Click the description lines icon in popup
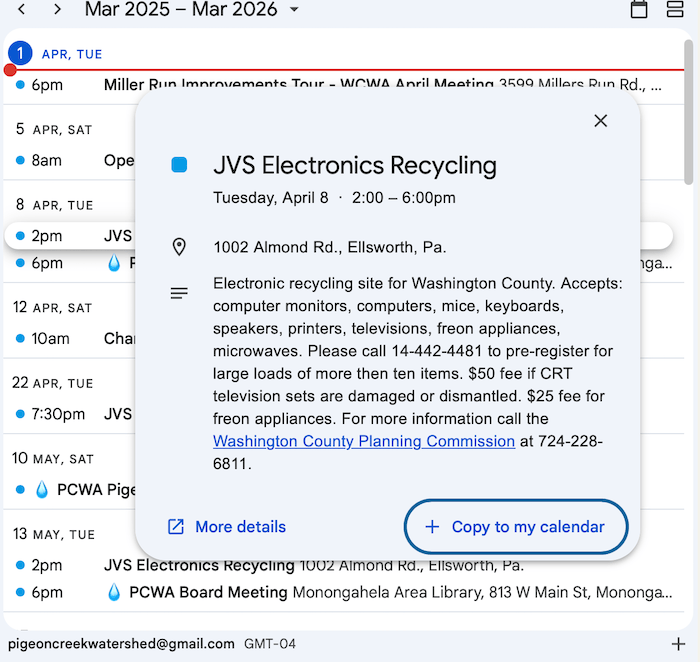Image resolution: width=700 pixels, height=662 pixels. click(179, 293)
